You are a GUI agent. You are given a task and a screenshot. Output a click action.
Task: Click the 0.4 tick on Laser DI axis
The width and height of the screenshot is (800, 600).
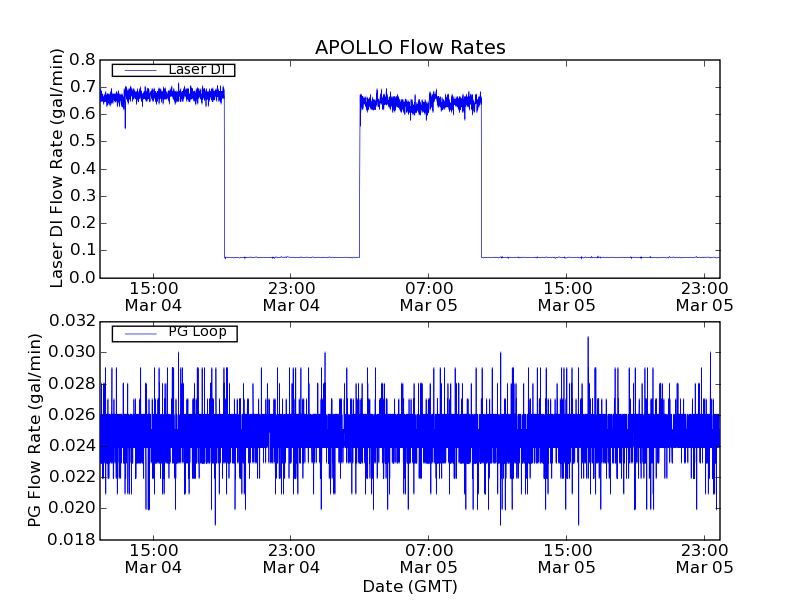coord(83,168)
